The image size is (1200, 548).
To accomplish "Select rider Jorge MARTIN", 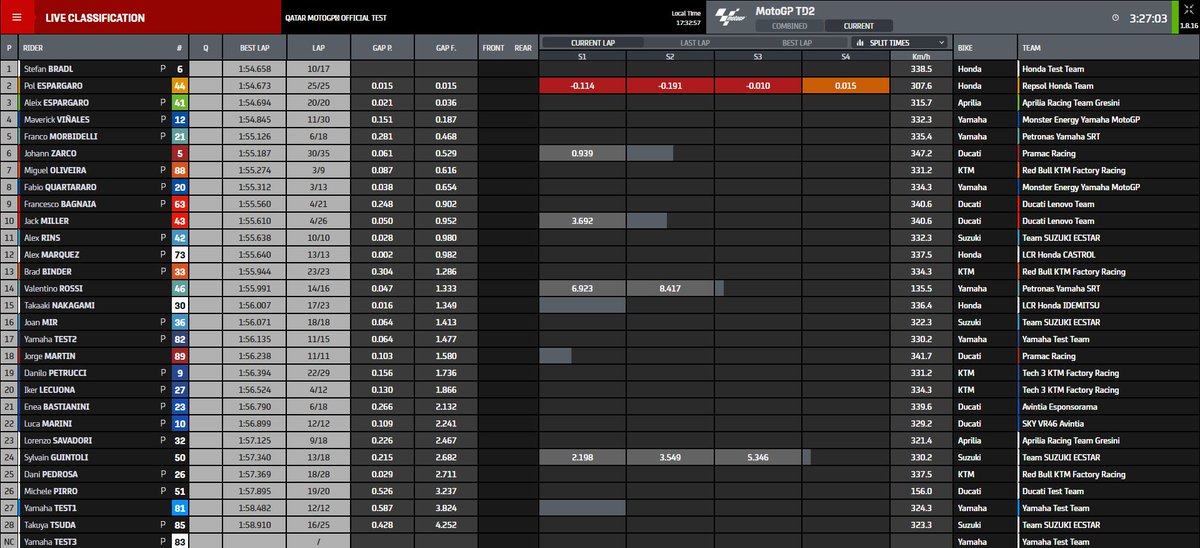I will pos(51,355).
